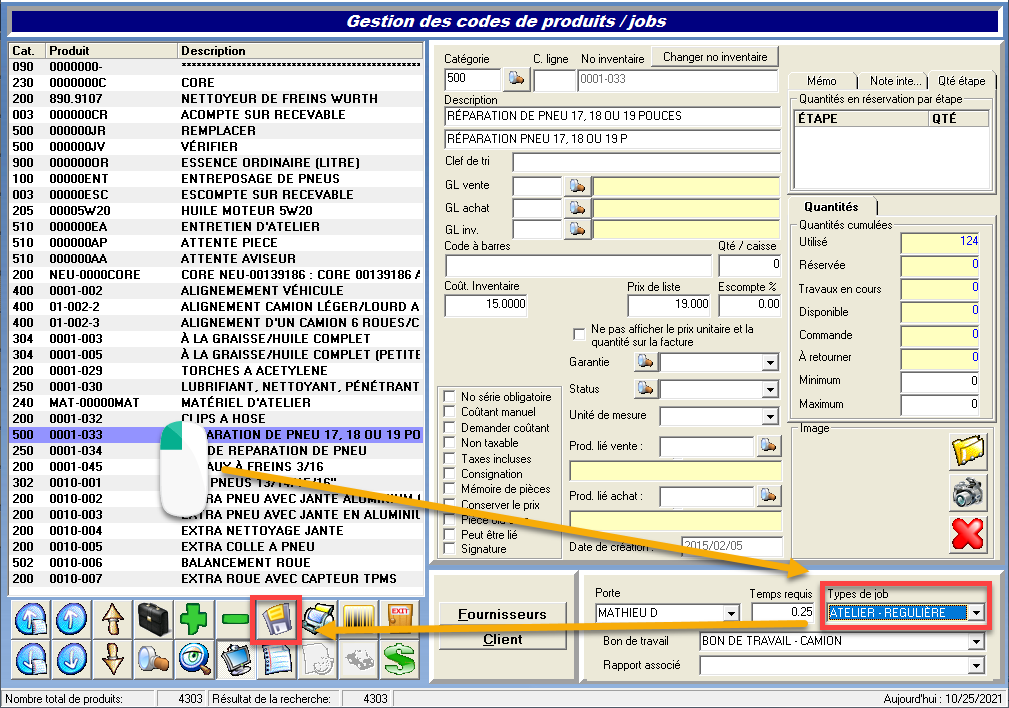Open the Porte dropdown showing MATHIEU D

[x=731, y=613]
